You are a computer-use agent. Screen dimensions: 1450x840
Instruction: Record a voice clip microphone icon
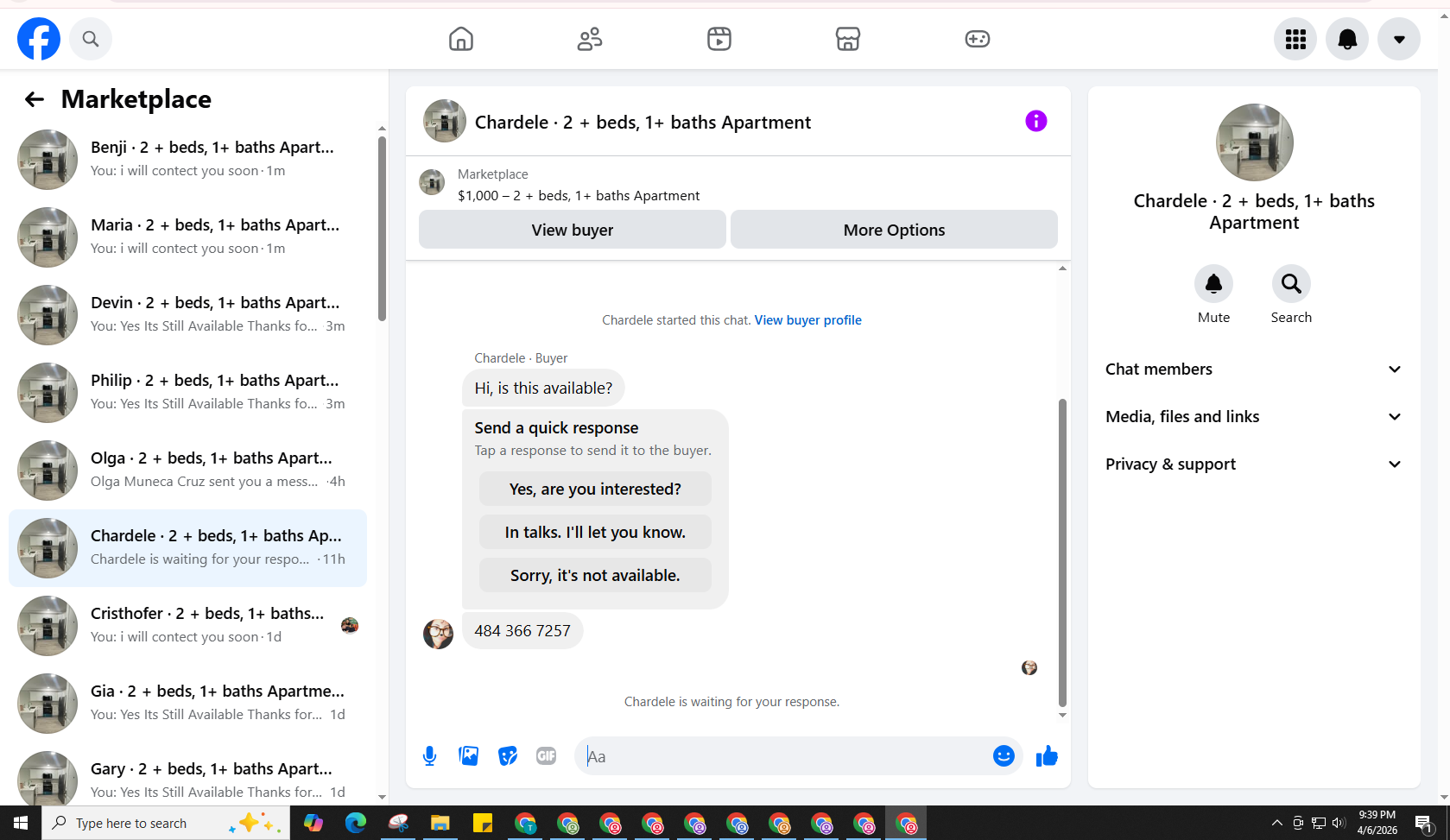click(429, 756)
